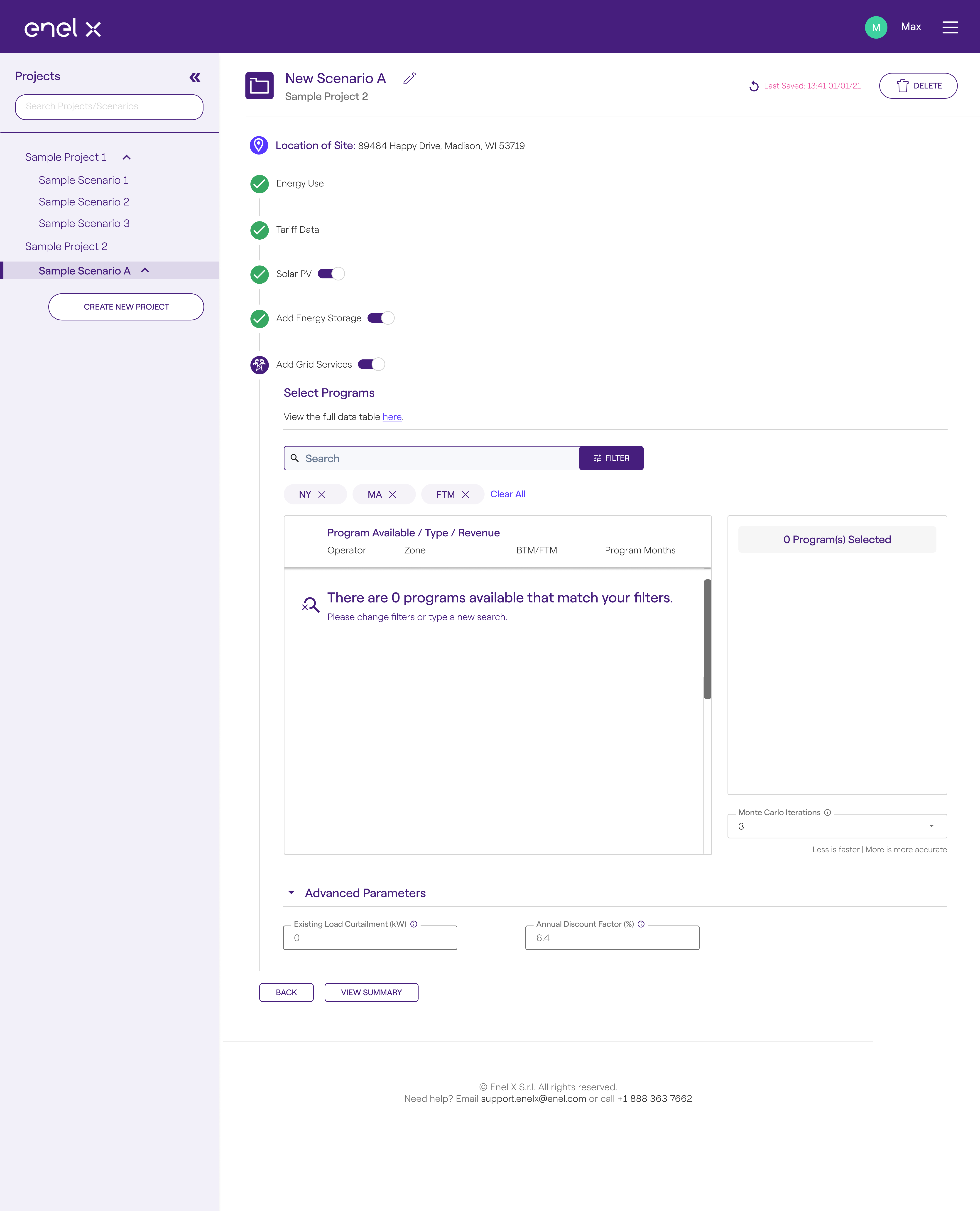Collapse the Projects sidebar with double chevron

(x=195, y=77)
